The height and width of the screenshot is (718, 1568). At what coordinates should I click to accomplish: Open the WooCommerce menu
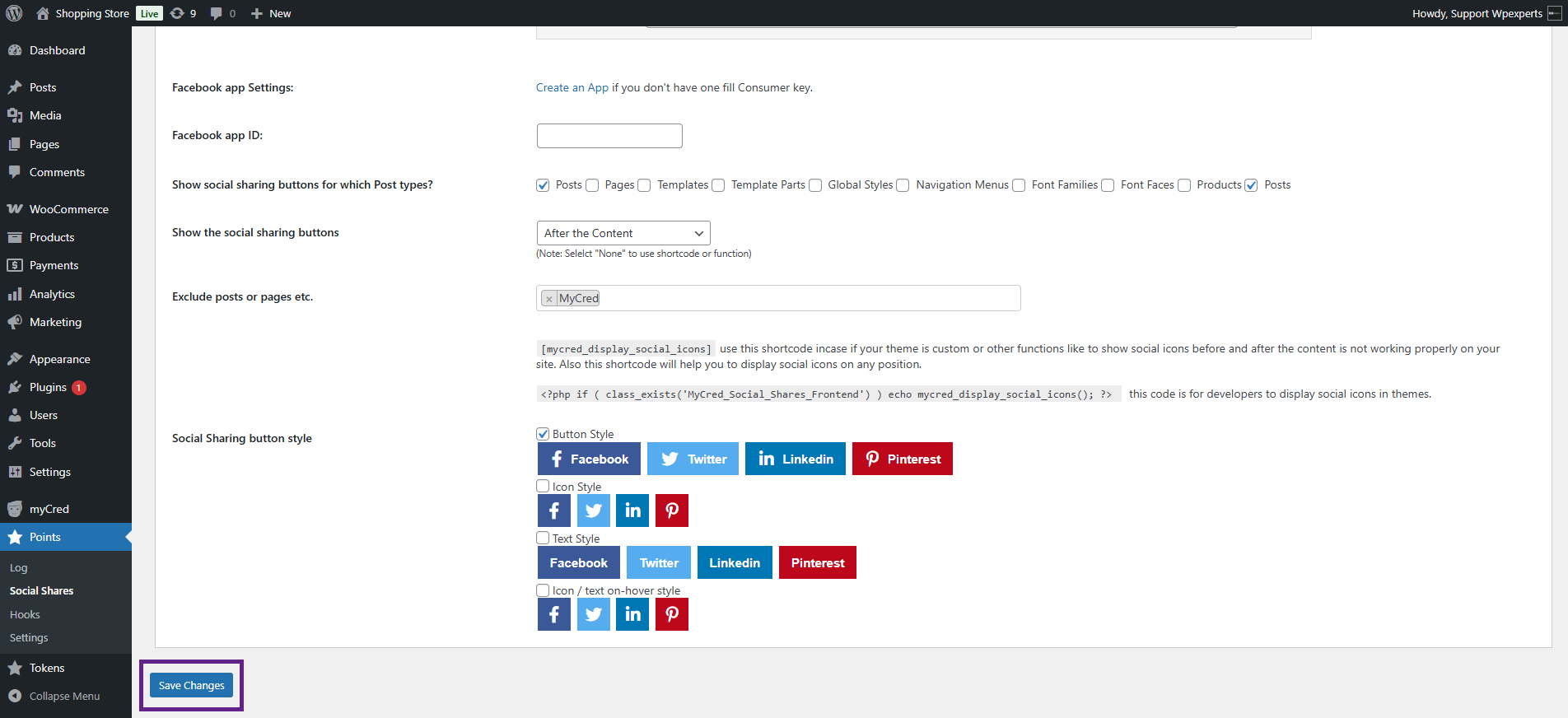[x=68, y=209]
